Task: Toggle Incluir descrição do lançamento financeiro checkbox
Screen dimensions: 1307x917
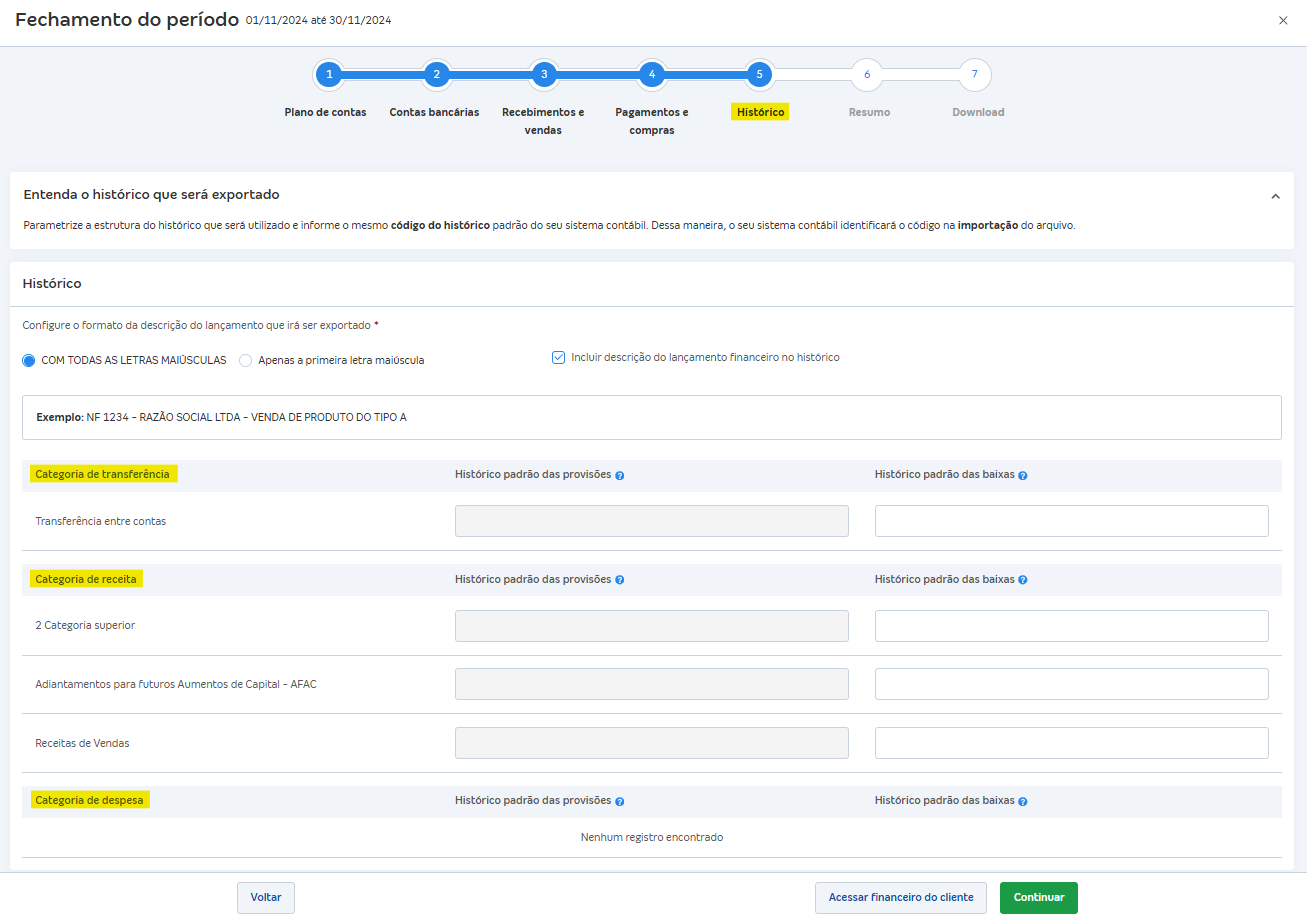Action: 559,358
